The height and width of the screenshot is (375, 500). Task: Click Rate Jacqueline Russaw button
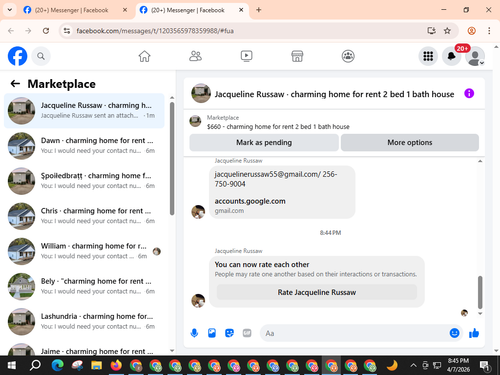tap(317, 292)
